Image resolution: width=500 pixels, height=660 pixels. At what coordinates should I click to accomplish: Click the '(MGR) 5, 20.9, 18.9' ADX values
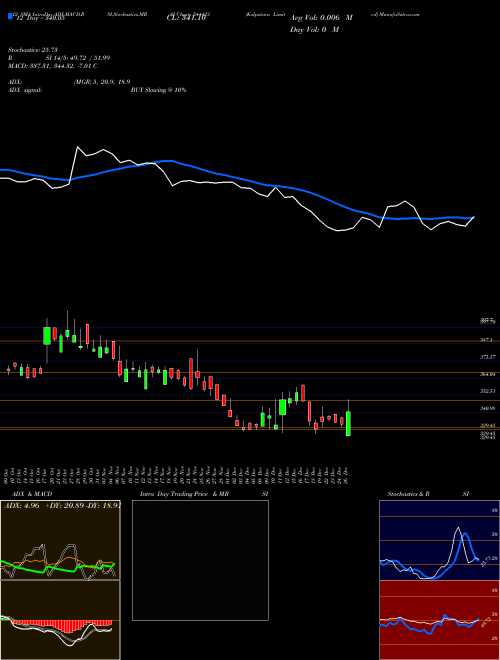pyautogui.click(x=101, y=82)
